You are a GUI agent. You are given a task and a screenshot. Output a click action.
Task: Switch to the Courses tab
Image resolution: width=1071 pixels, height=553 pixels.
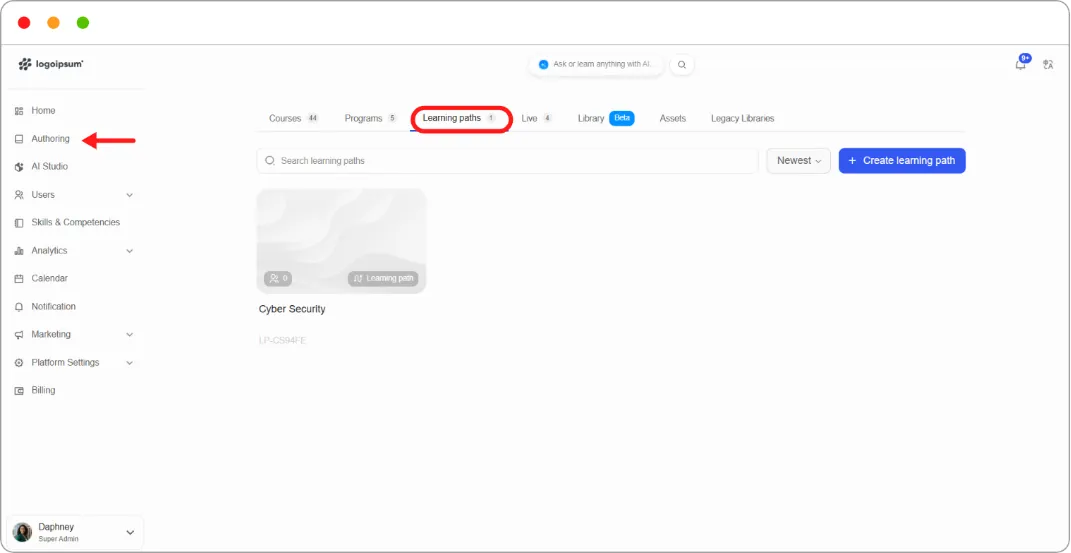click(x=294, y=118)
